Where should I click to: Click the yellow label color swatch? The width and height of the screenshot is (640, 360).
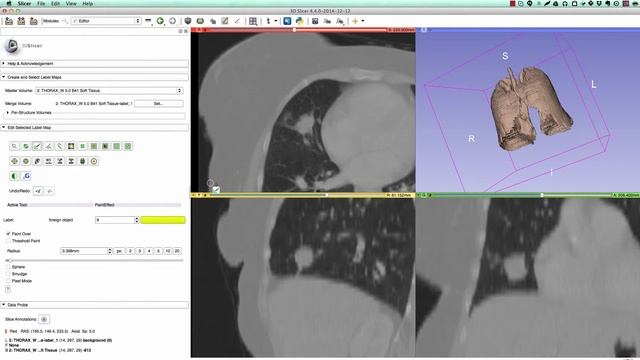163,220
